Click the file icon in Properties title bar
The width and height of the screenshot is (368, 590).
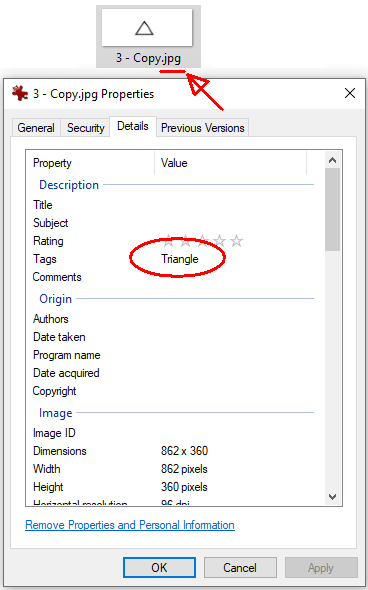pyautogui.click(x=20, y=93)
